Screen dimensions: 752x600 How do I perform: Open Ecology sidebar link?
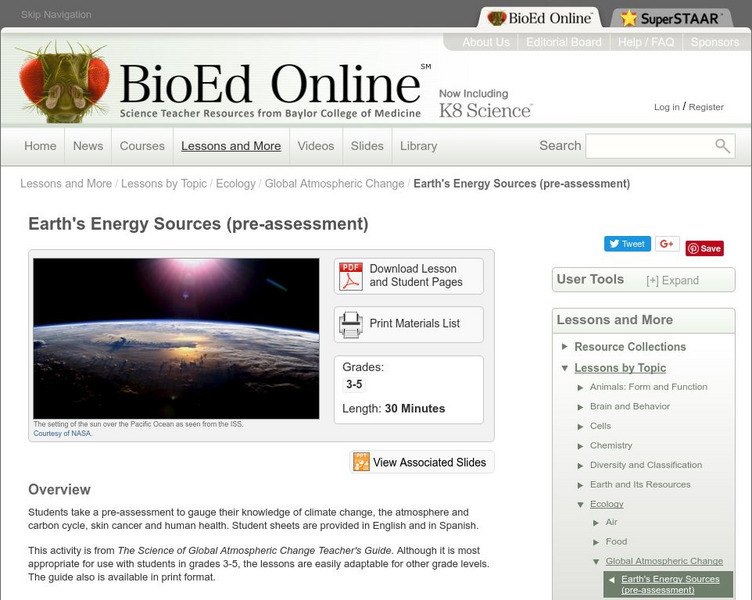tap(607, 504)
